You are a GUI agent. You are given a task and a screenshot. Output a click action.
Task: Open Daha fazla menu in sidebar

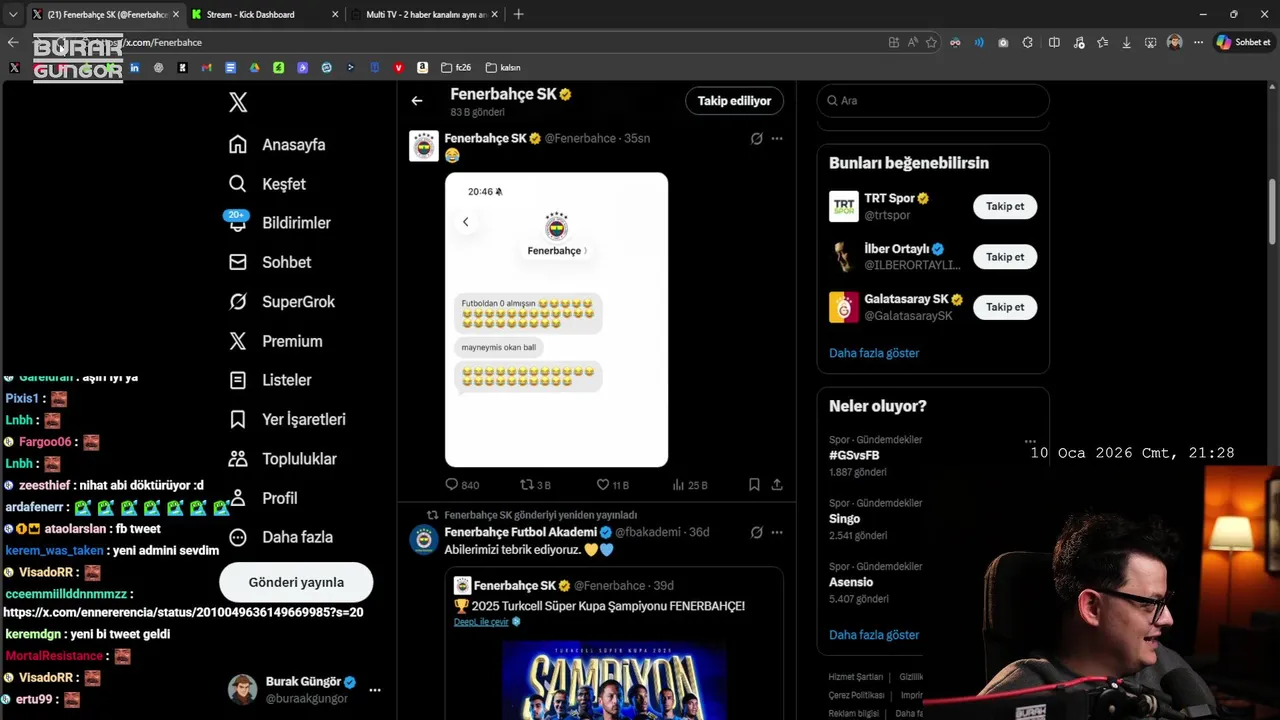281,537
